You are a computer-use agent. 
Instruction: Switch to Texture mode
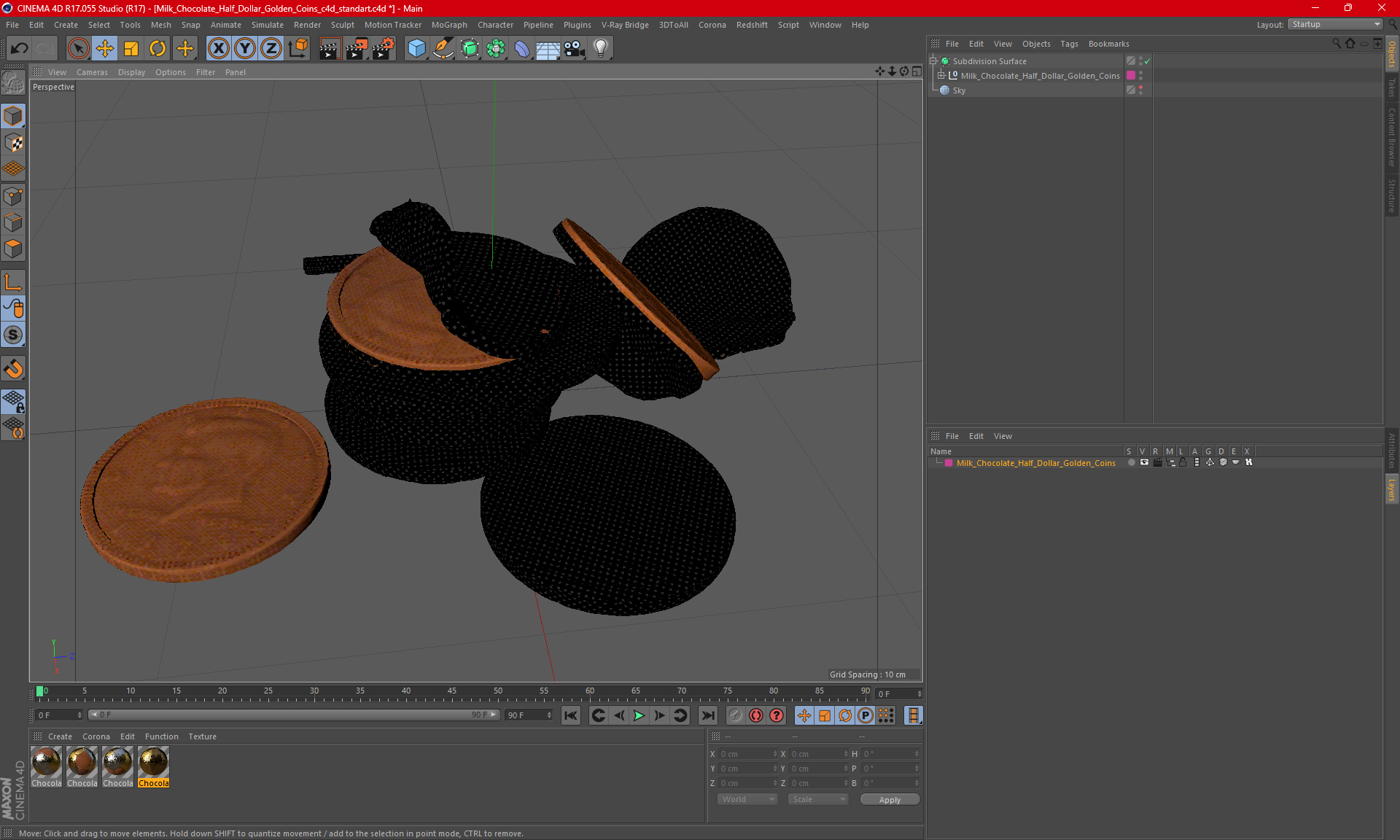point(13,143)
